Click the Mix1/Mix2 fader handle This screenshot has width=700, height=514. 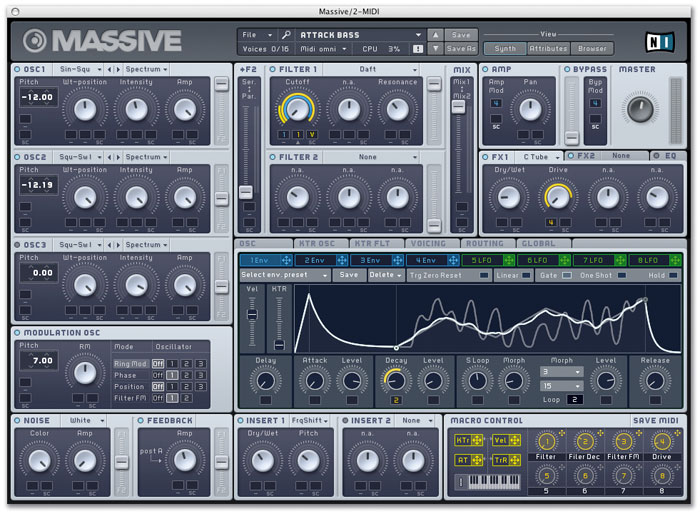point(458,106)
